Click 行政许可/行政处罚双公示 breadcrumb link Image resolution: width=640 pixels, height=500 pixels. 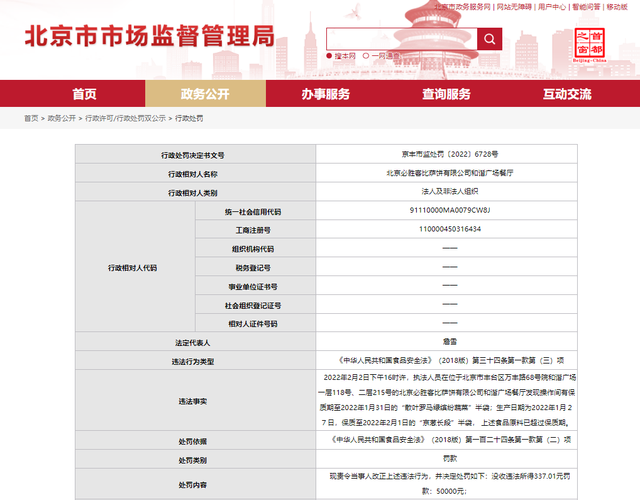[125, 119]
